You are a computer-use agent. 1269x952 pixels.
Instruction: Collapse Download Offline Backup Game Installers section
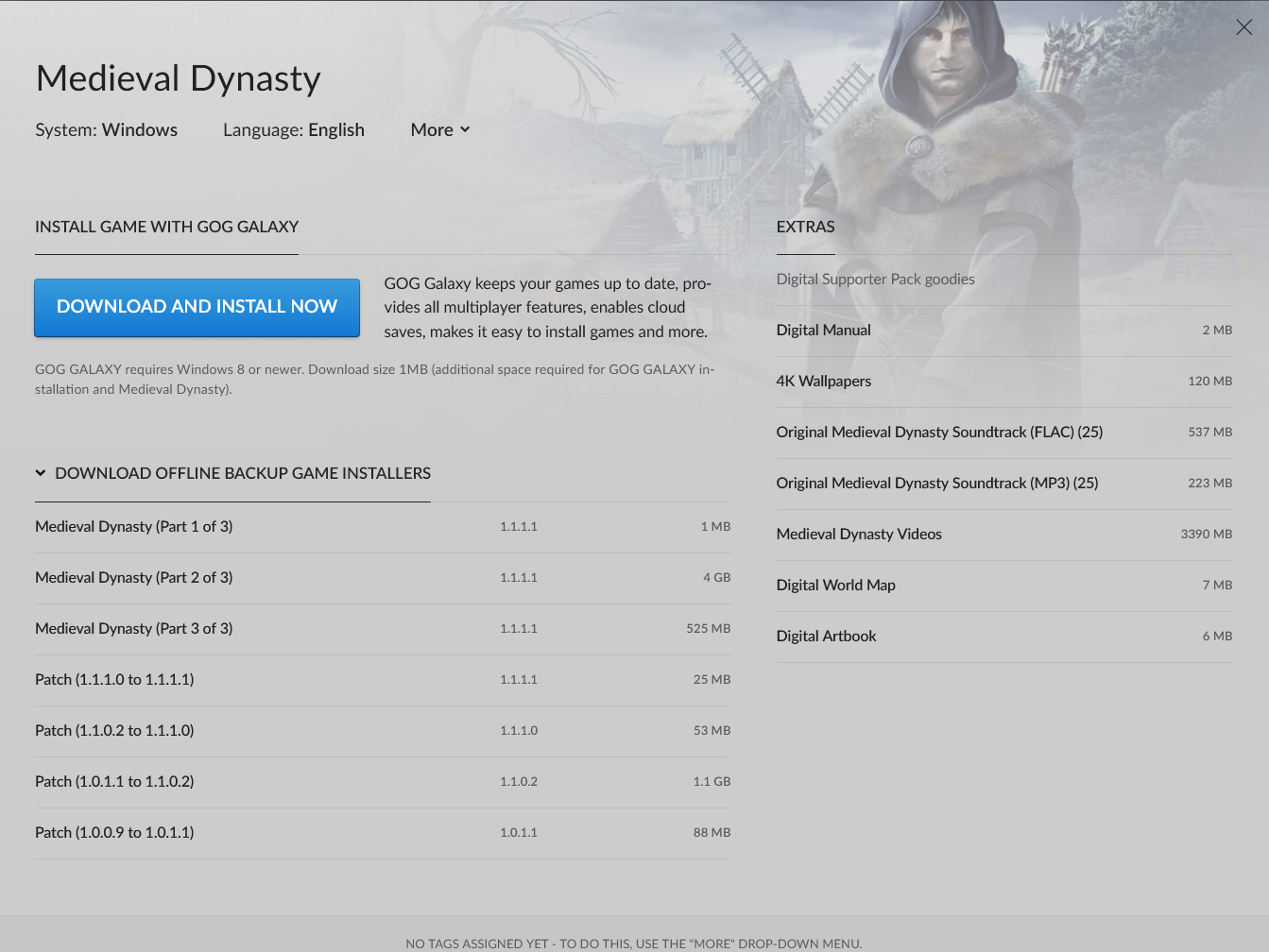(x=232, y=473)
